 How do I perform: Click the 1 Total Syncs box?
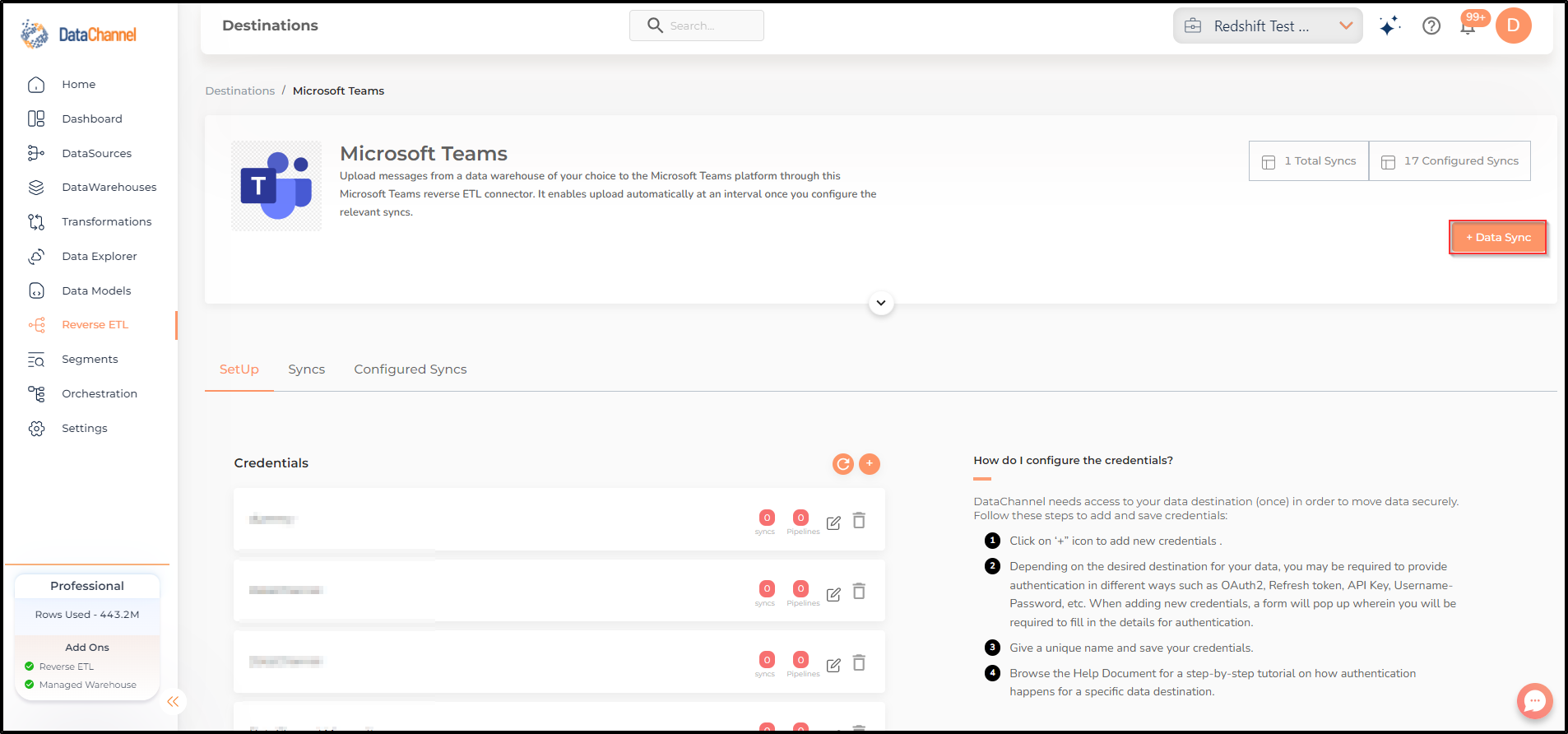pyautogui.click(x=1309, y=160)
